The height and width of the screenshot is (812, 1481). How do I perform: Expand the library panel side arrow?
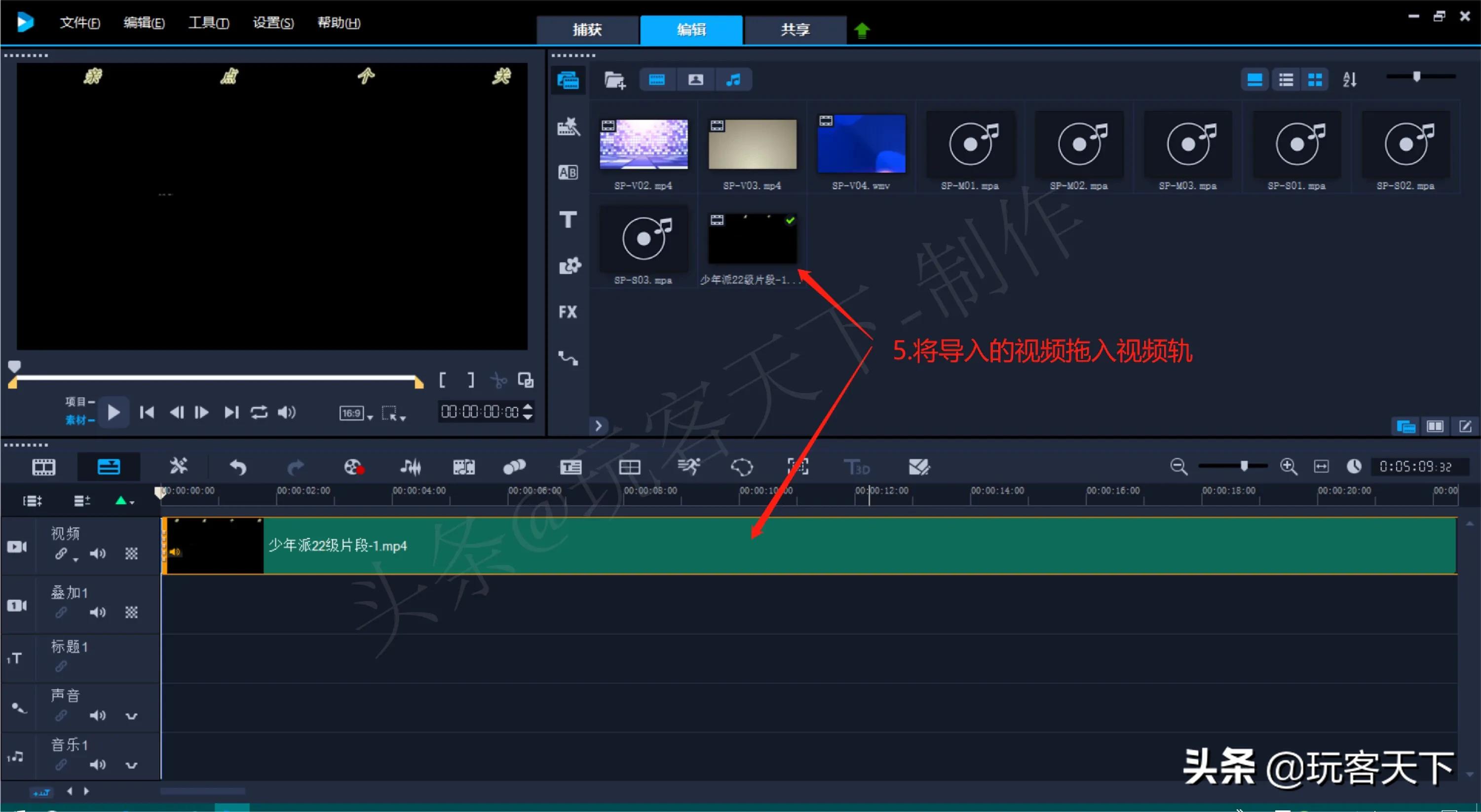(598, 426)
